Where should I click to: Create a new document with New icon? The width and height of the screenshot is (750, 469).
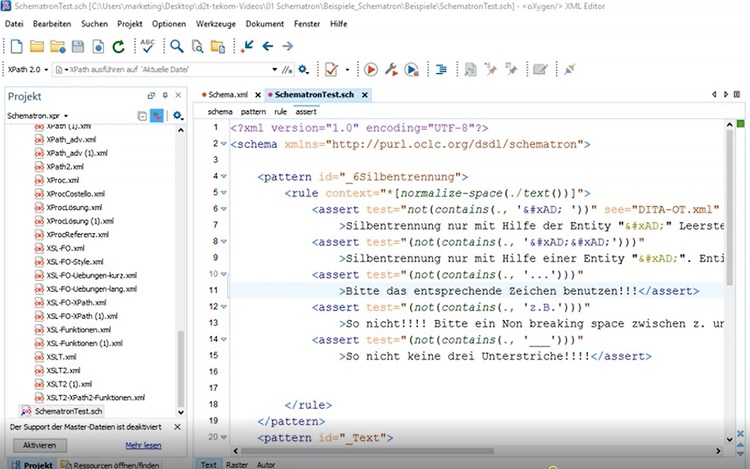[16, 46]
